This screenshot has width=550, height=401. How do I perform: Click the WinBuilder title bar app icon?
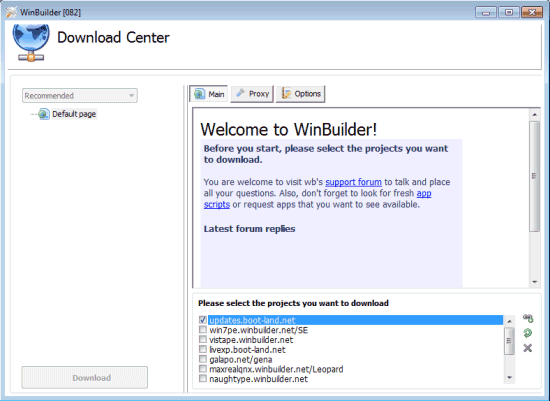point(11,12)
